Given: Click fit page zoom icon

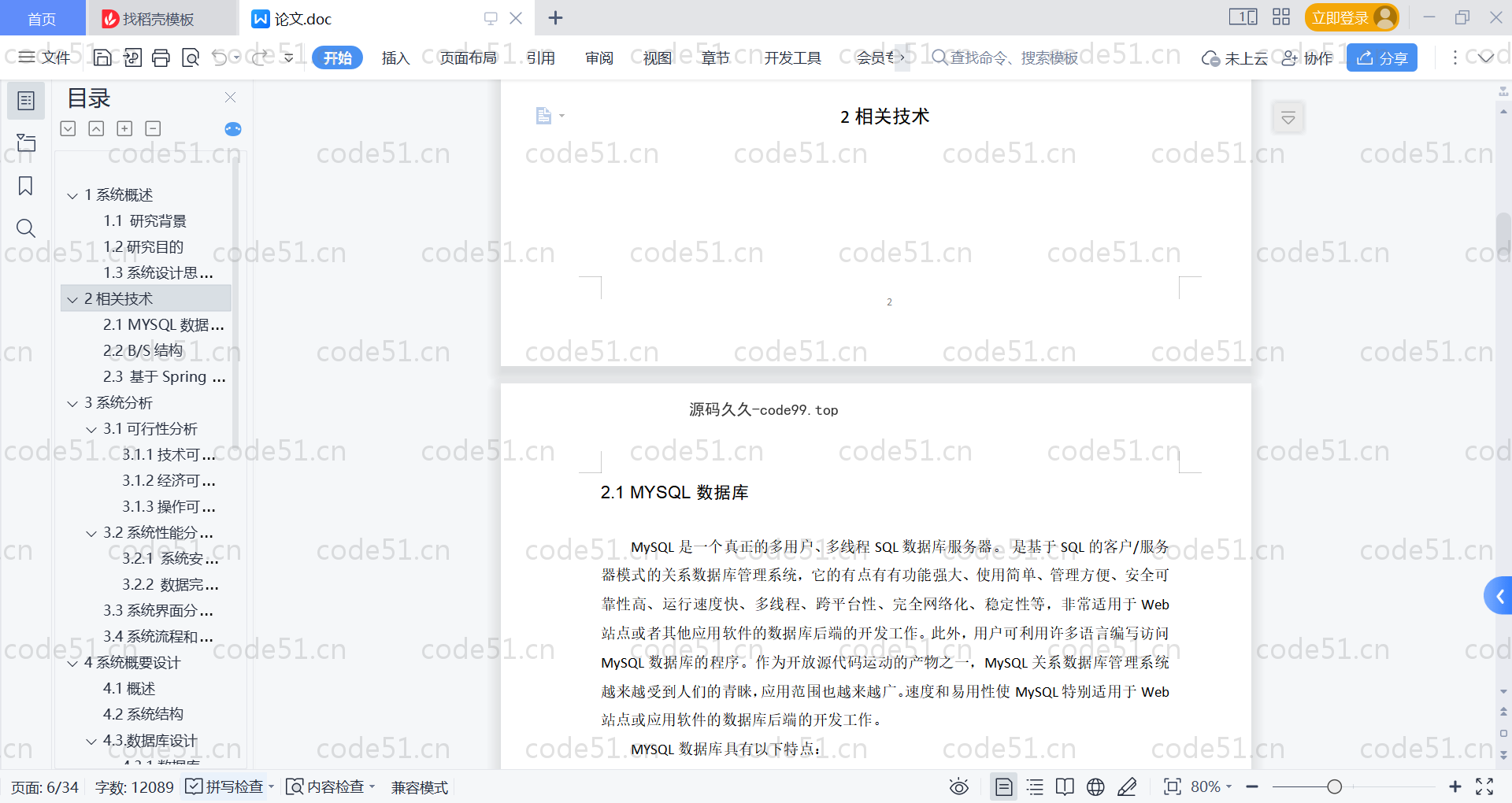Looking at the screenshot, I should (1173, 786).
